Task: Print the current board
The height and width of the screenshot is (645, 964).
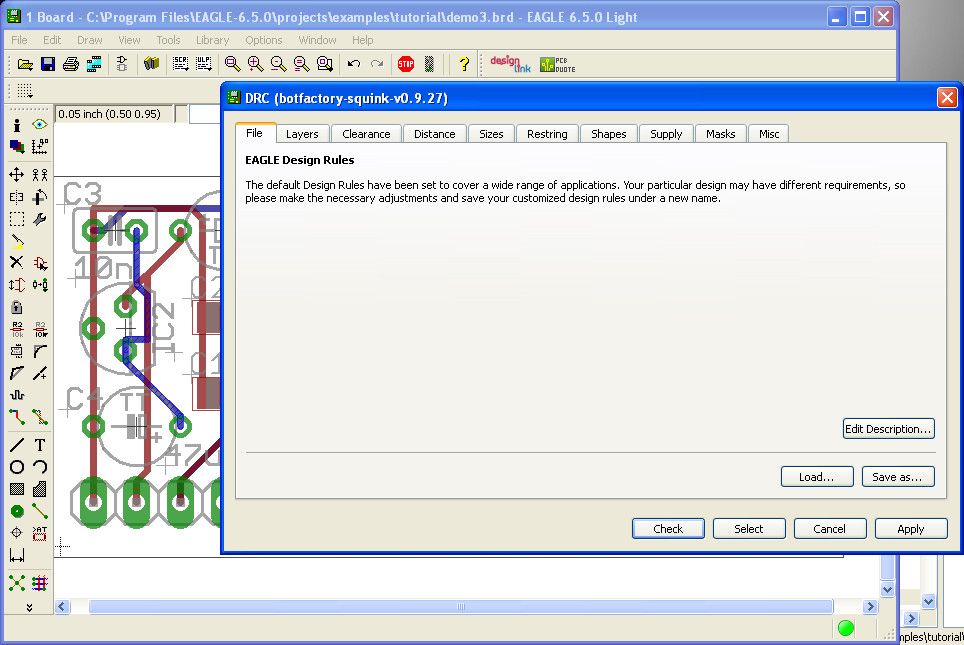Action: 70,63
